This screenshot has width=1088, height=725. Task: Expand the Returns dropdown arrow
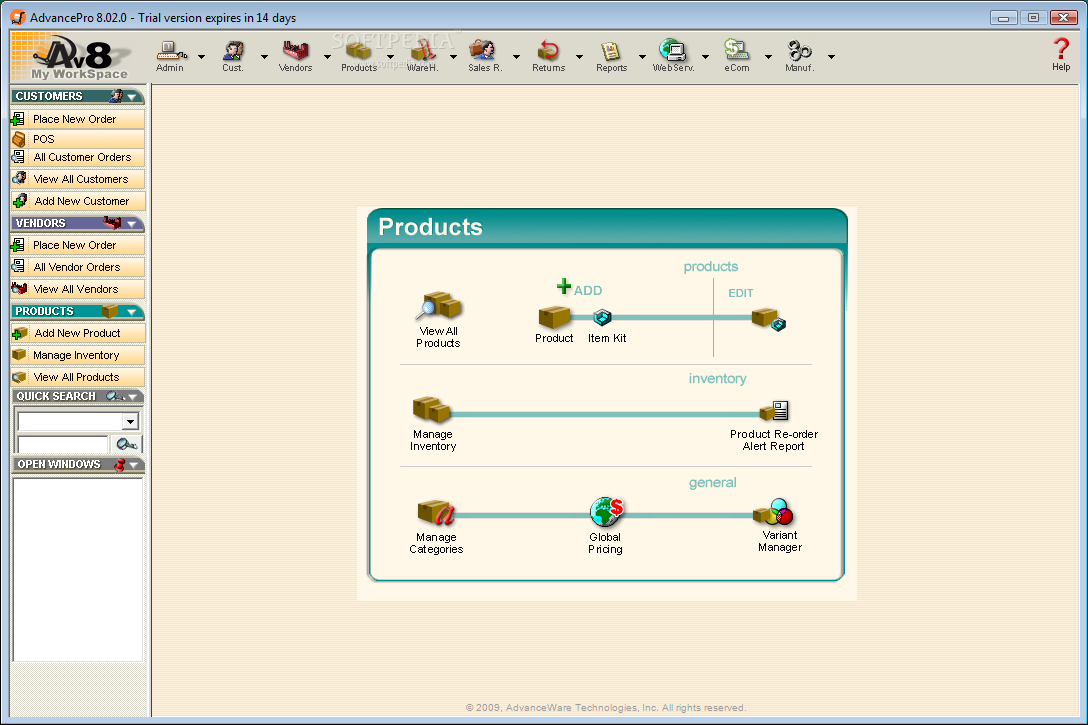click(579, 57)
